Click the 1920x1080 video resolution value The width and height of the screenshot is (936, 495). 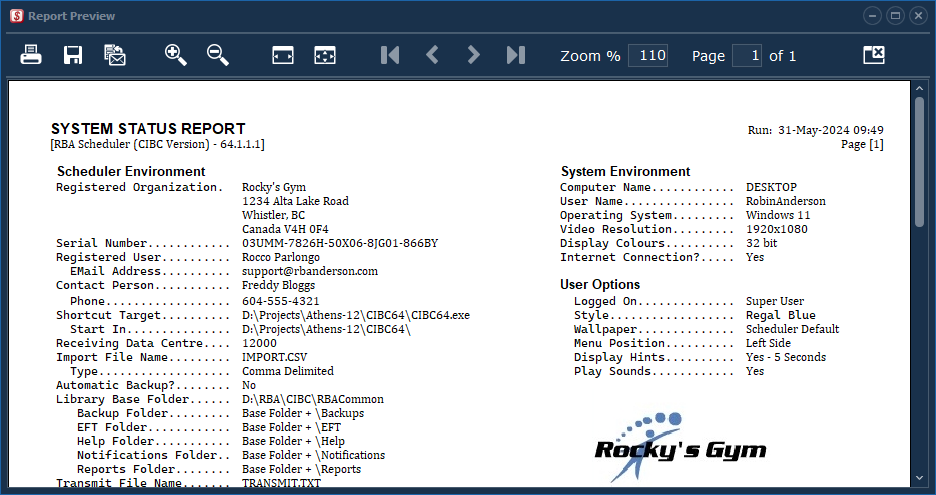coord(777,229)
